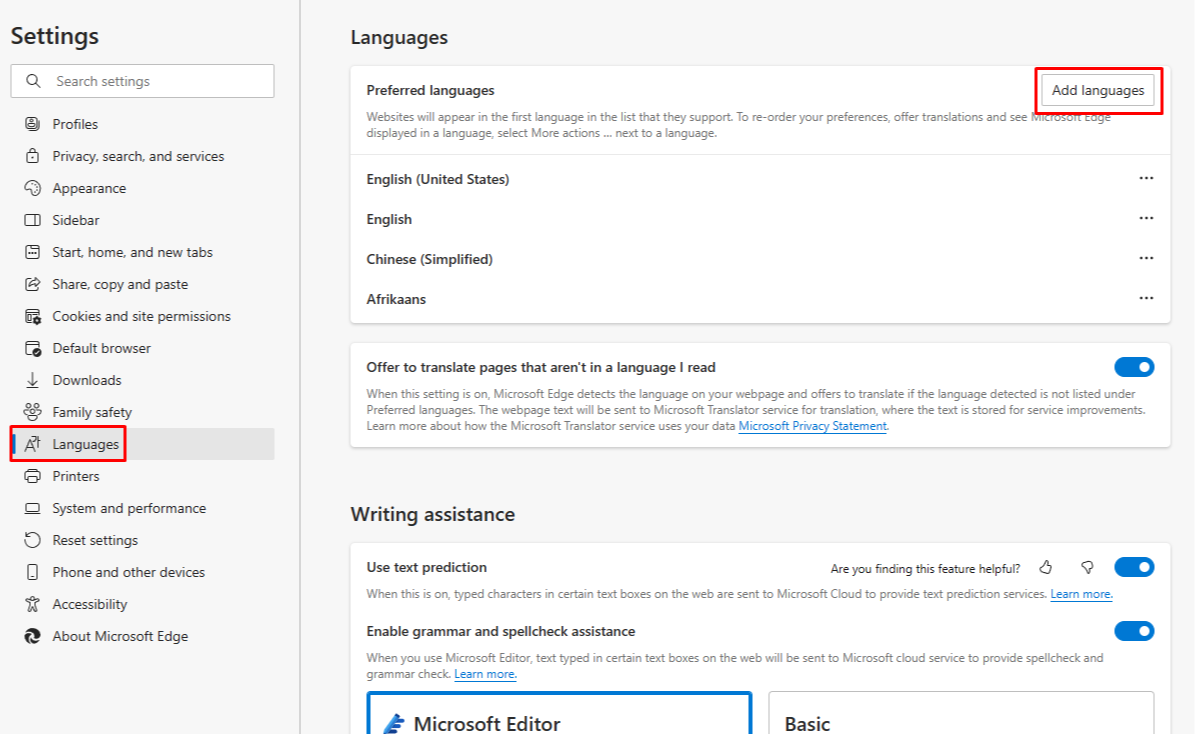The image size is (1195, 734).
Task: Click Afrikaans language name
Action: pyautogui.click(x=396, y=299)
